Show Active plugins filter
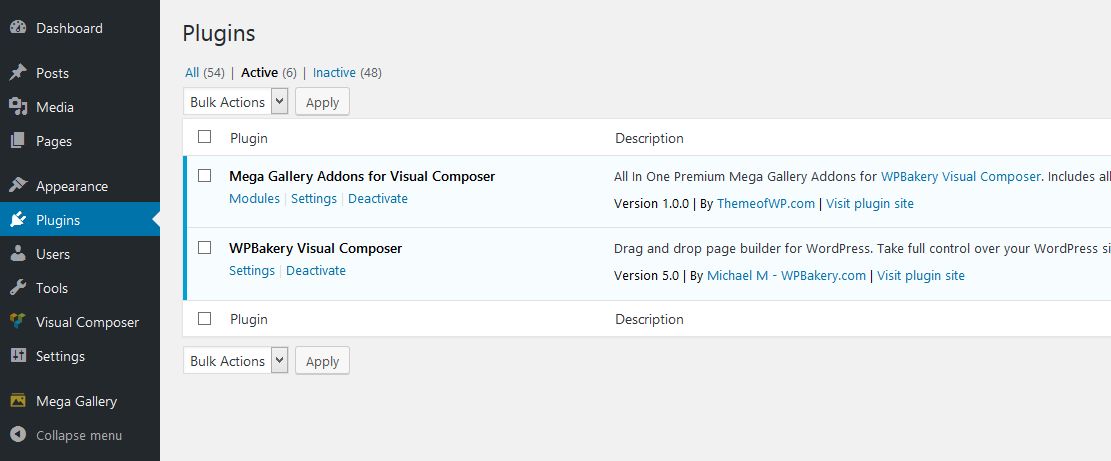The height and width of the screenshot is (461, 1111). pyautogui.click(x=259, y=72)
